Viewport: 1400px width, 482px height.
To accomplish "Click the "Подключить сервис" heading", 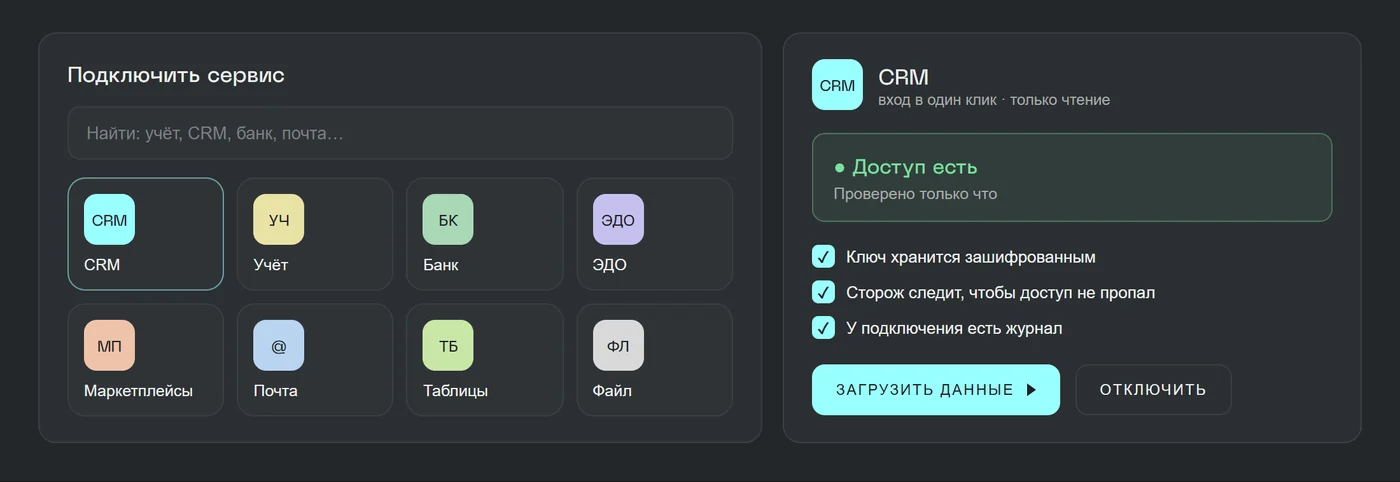I will pyautogui.click(x=176, y=75).
